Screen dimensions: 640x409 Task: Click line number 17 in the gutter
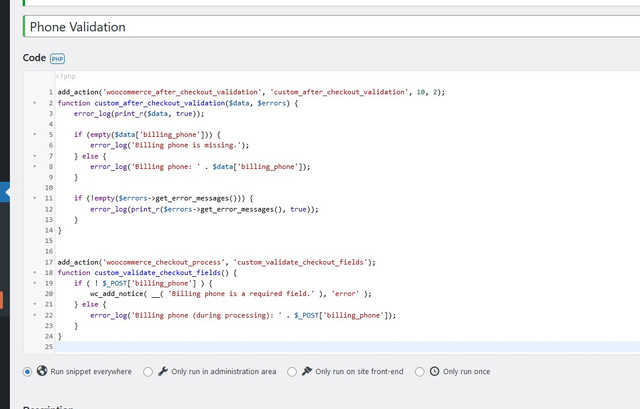(x=49, y=262)
